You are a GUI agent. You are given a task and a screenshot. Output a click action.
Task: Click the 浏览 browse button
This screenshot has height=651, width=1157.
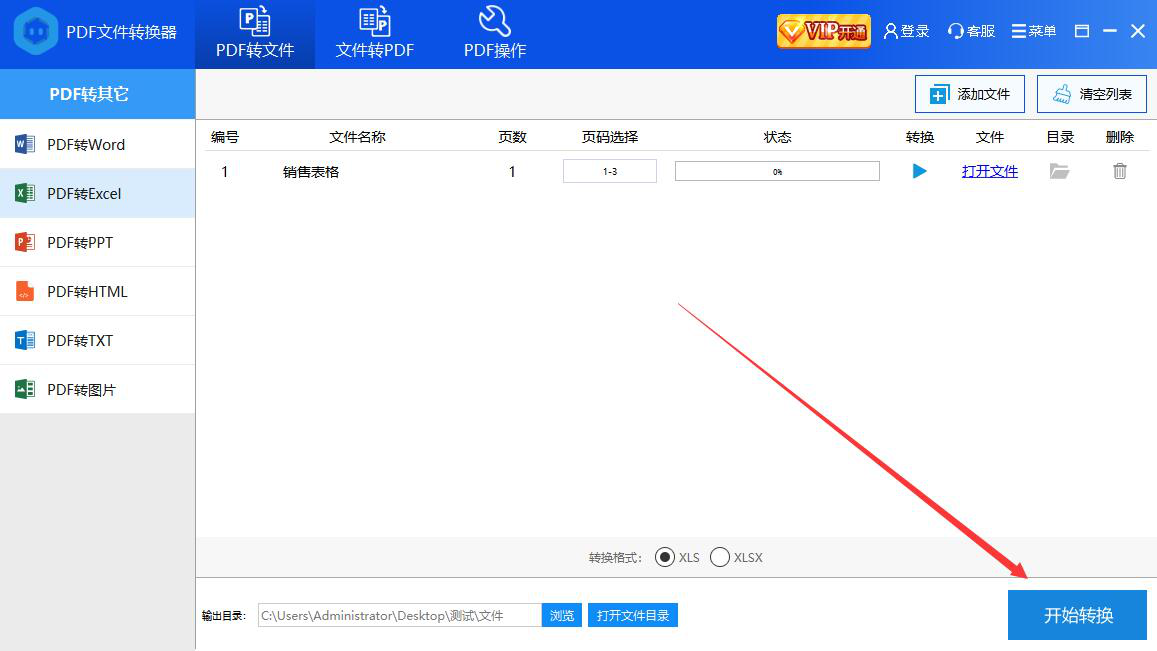click(562, 615)
